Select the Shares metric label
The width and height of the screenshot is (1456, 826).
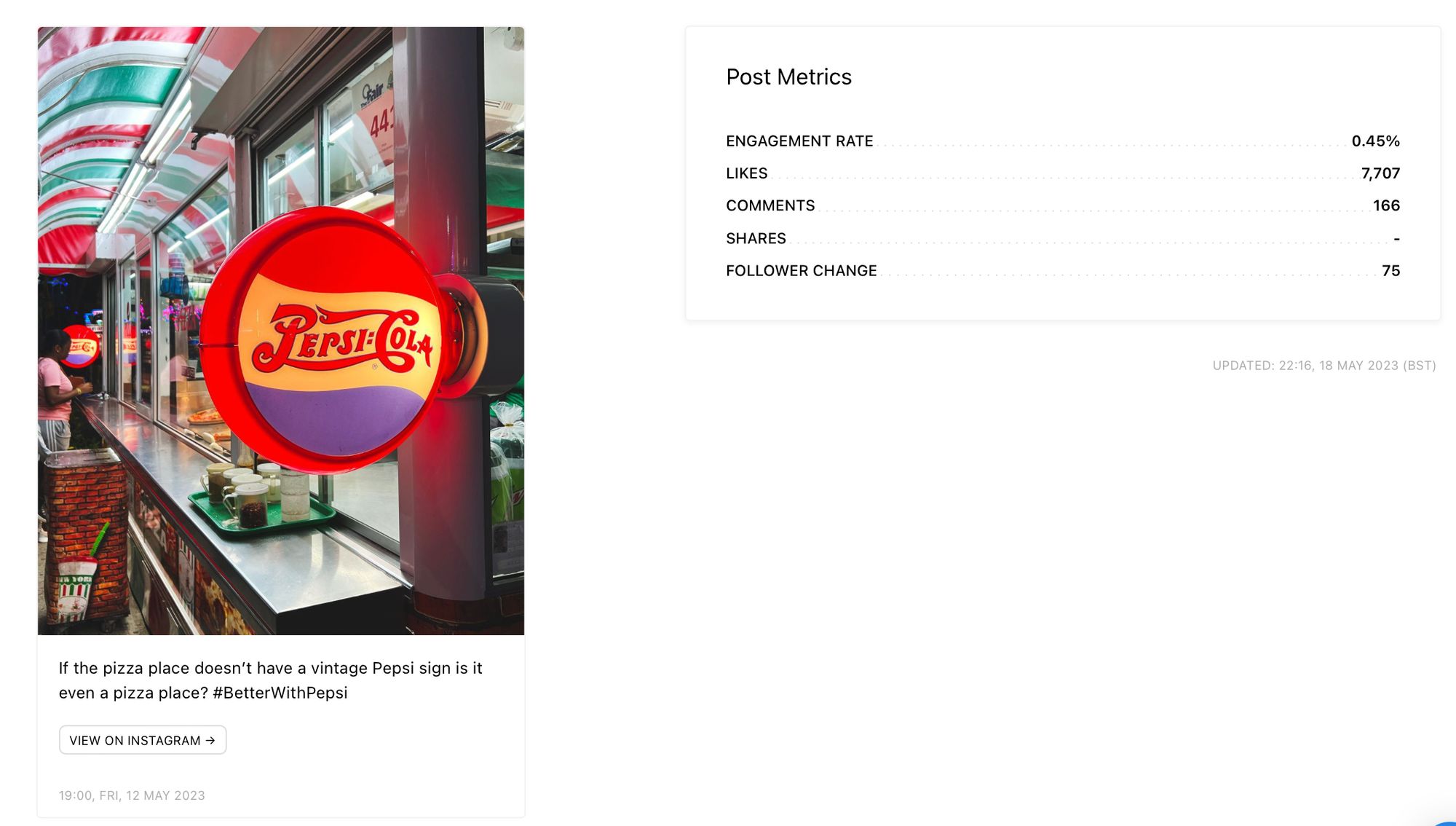pos(756,239)
